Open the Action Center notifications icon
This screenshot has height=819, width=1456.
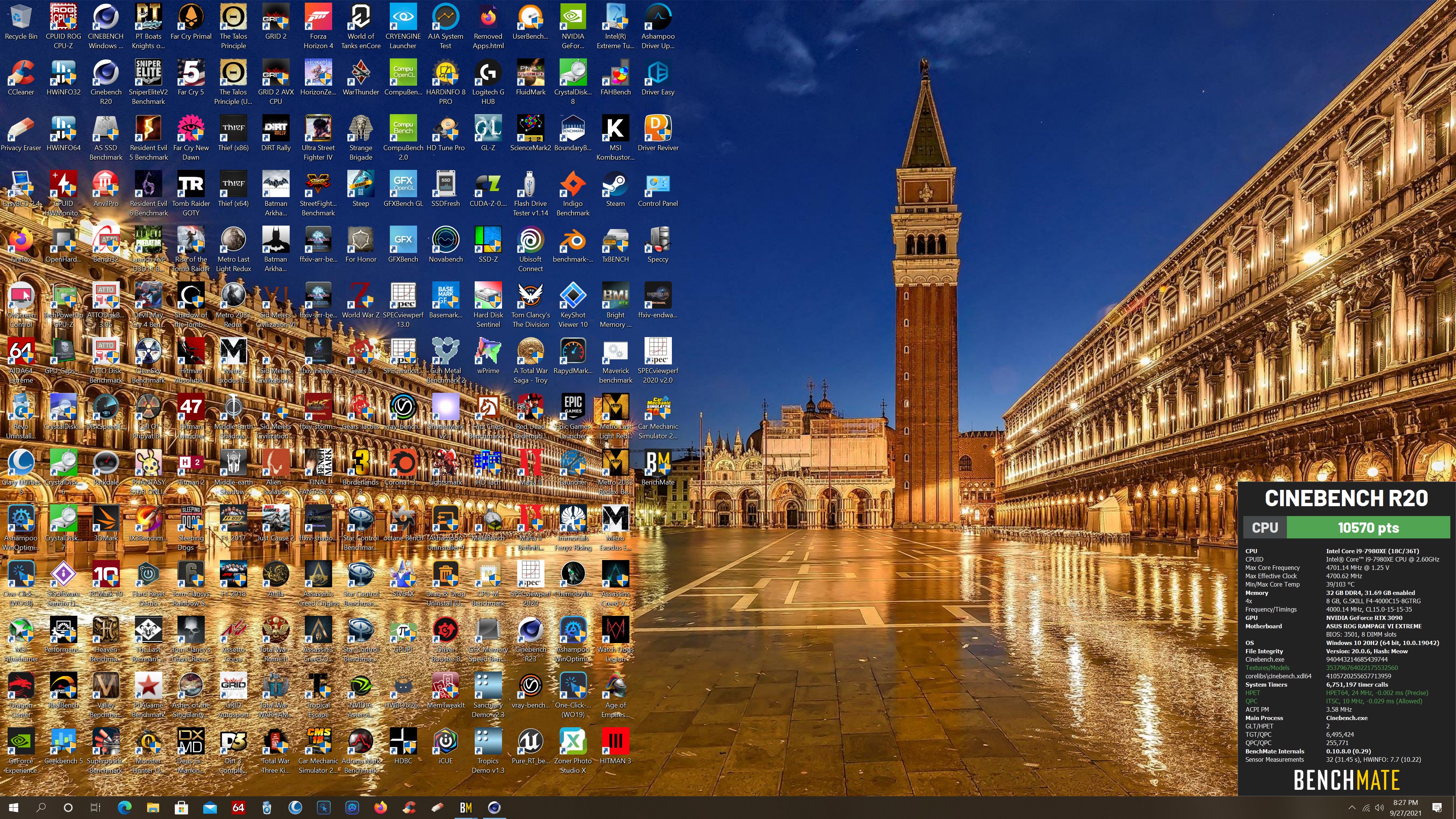(1437, 808)
